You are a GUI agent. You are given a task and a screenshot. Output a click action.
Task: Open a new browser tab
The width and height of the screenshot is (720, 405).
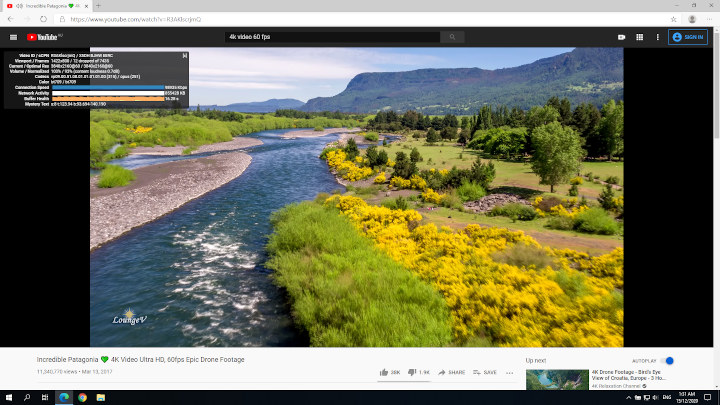pyautogui.click(x=98, y=6)
